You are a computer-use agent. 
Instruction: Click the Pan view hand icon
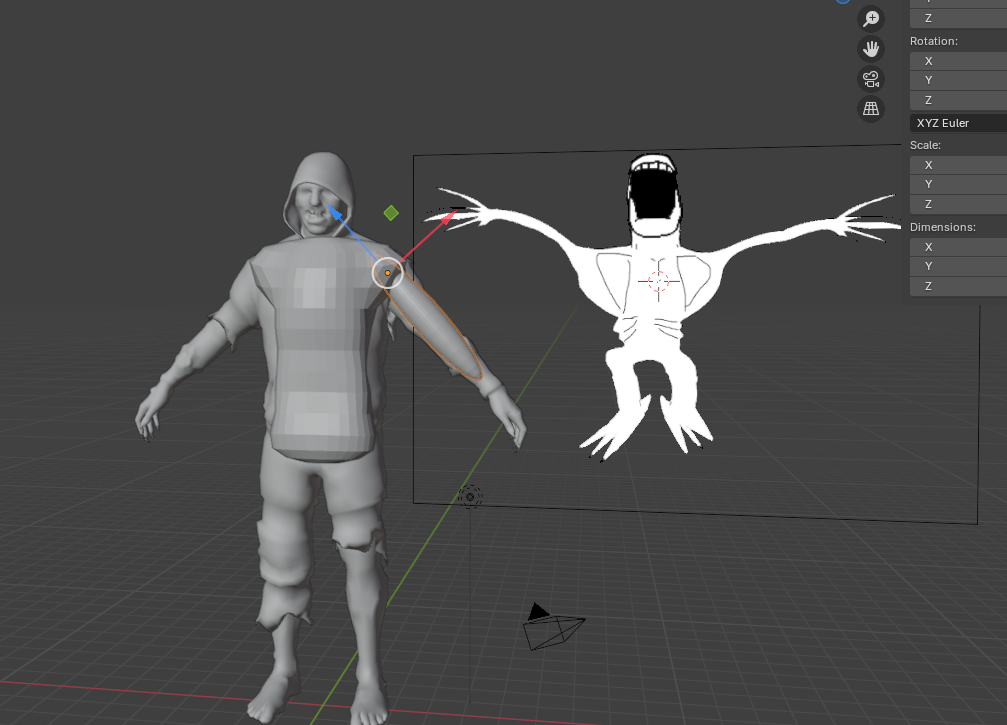click(871, 49)
